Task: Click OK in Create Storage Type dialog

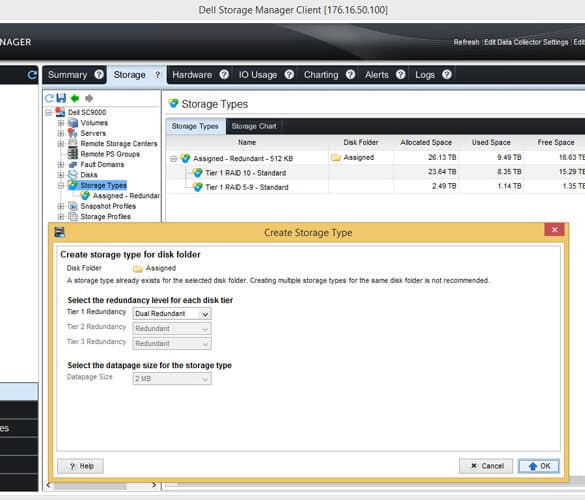Action: [539, 466]
